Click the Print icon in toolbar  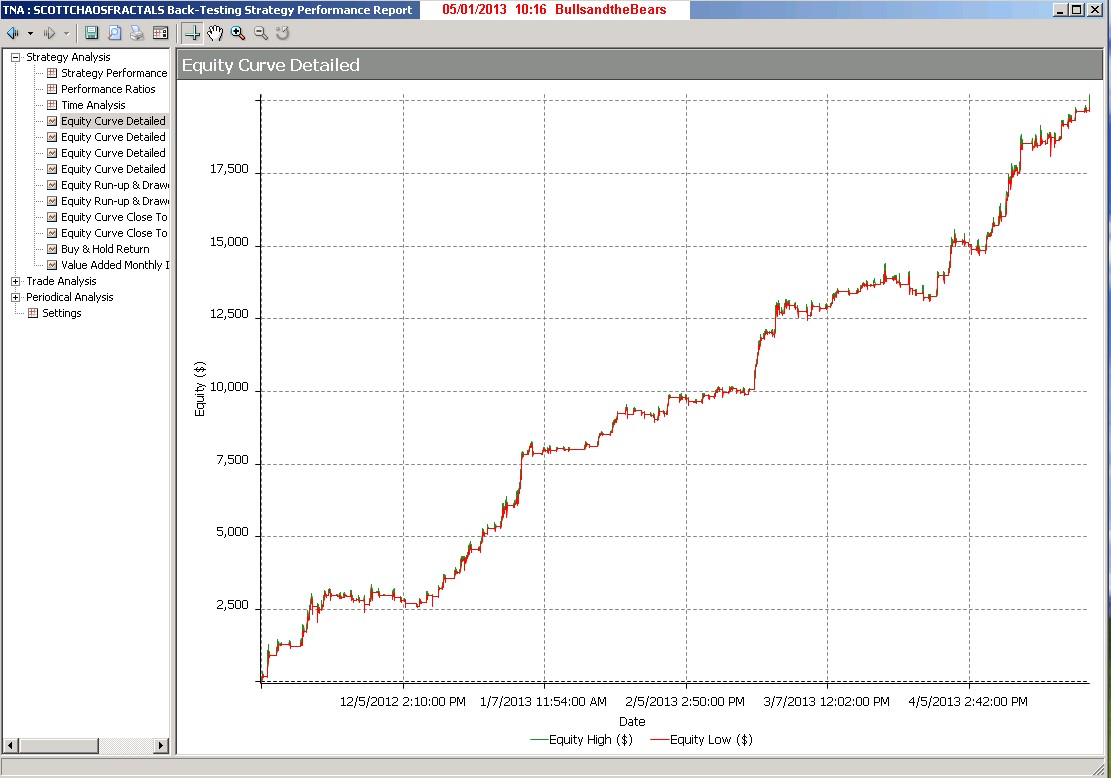137,33
